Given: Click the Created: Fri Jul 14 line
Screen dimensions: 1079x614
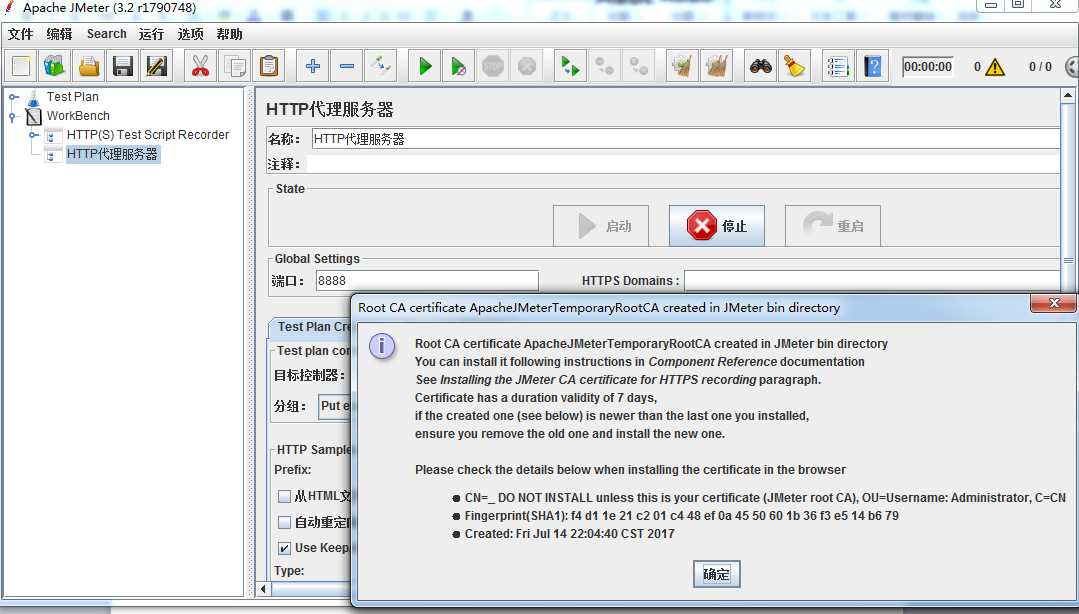Looking at the screenshot, I should click(x=569, y=533).
